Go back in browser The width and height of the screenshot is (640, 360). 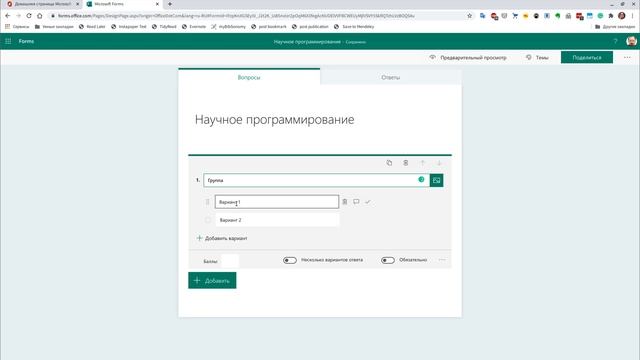(x=8, y=16)
